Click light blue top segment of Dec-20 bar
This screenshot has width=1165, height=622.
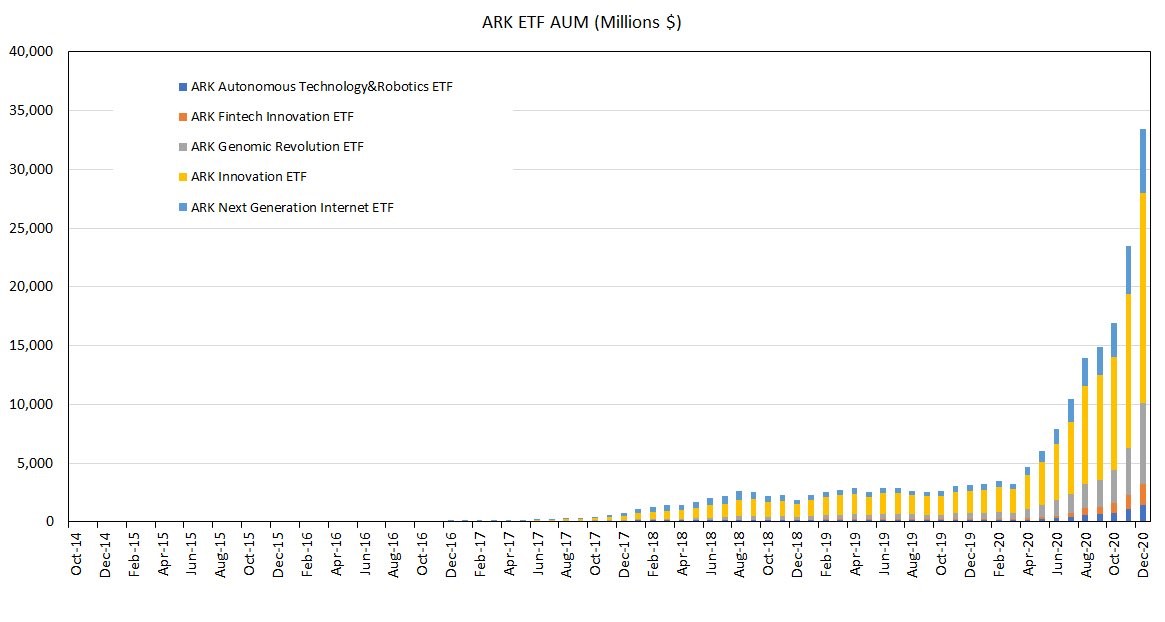(x=1142, y=160)
